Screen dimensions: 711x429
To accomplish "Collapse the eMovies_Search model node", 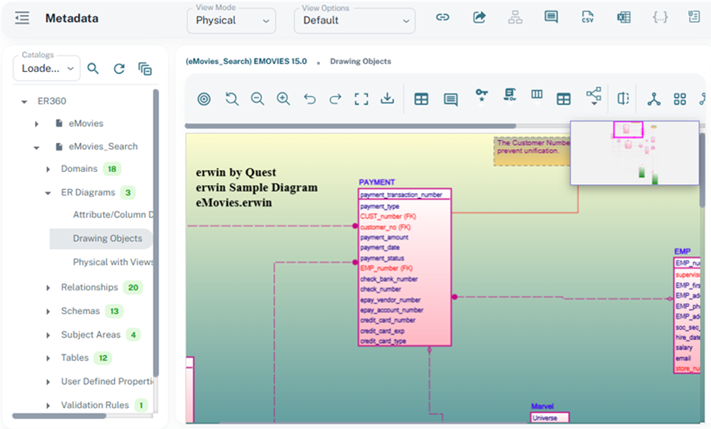I will (37, 147).
